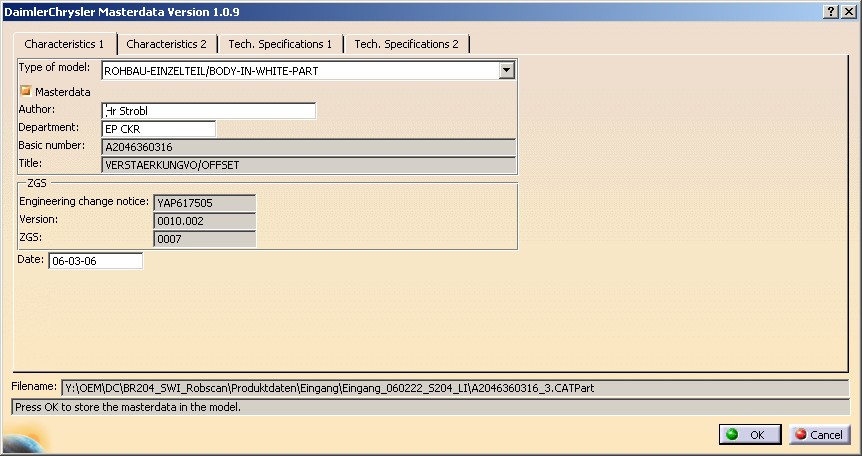862x456 pixels.
Task: Open the Tech. Specifications 1 tab
Action: [280, 44]
